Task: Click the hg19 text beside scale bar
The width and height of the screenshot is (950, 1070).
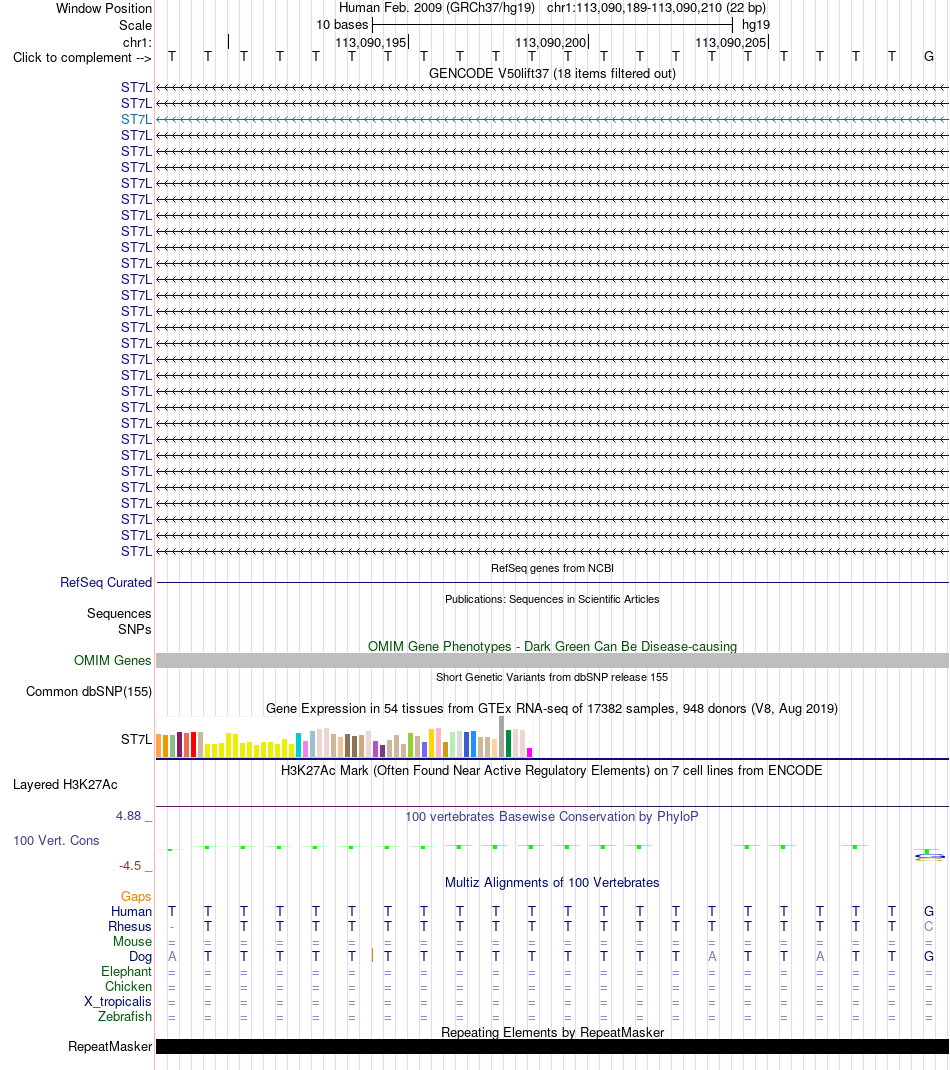Action: [x=755, y=25]
